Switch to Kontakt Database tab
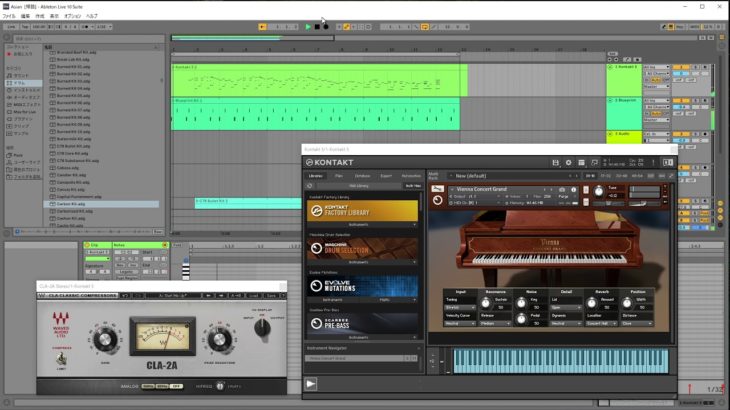This screenshot has width=730, height=410. 362,176
